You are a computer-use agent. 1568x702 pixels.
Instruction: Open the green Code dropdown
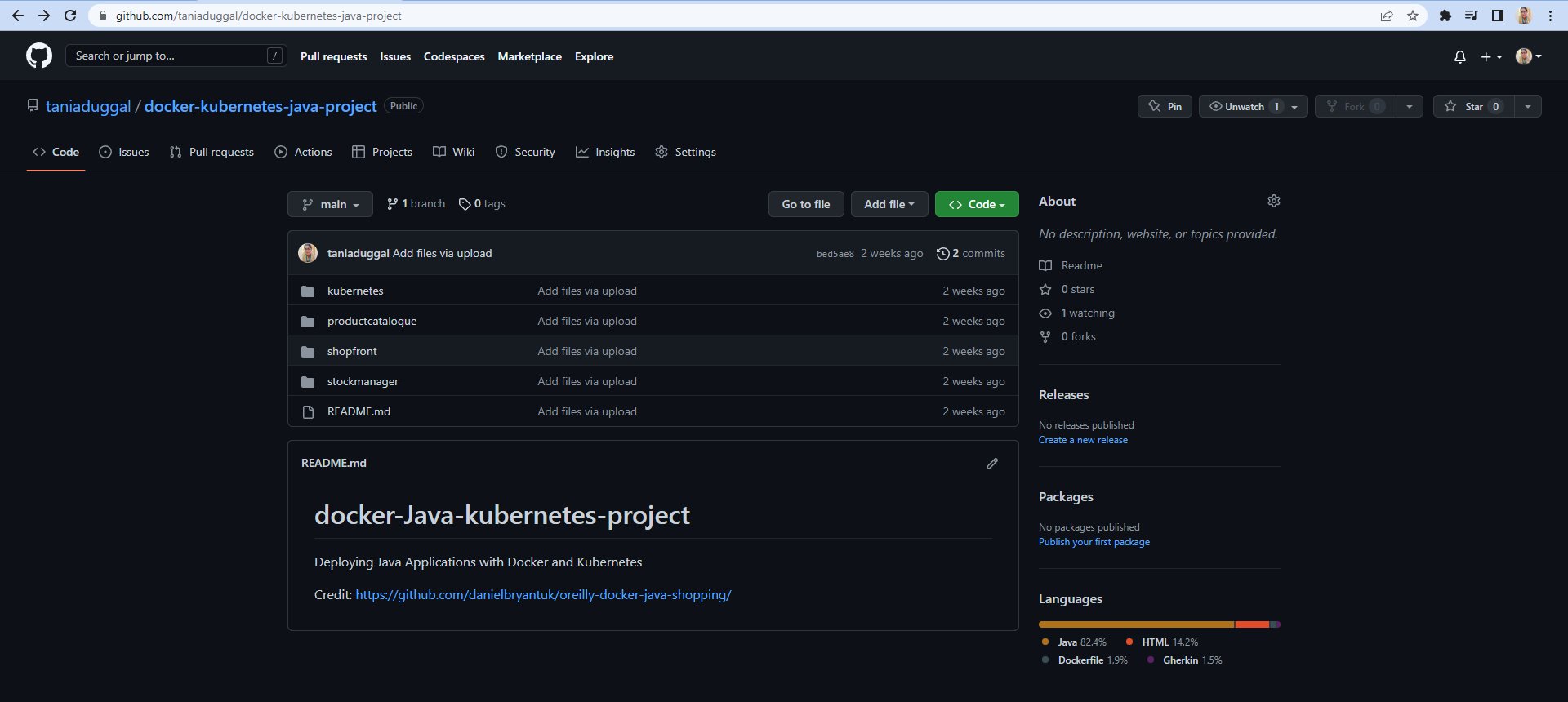pyautogui.click(x=977, y=204)
